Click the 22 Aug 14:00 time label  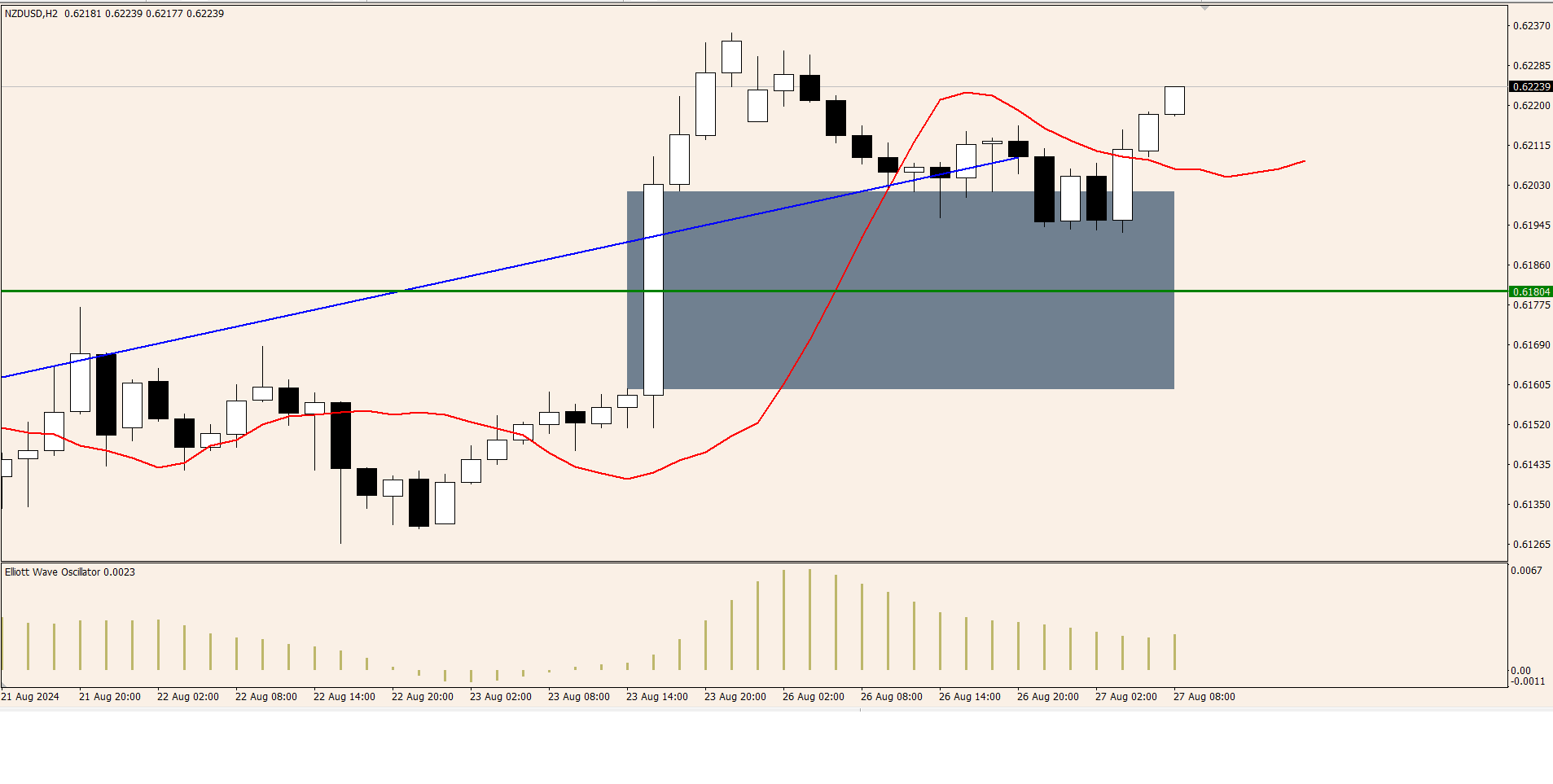point(344,697)
